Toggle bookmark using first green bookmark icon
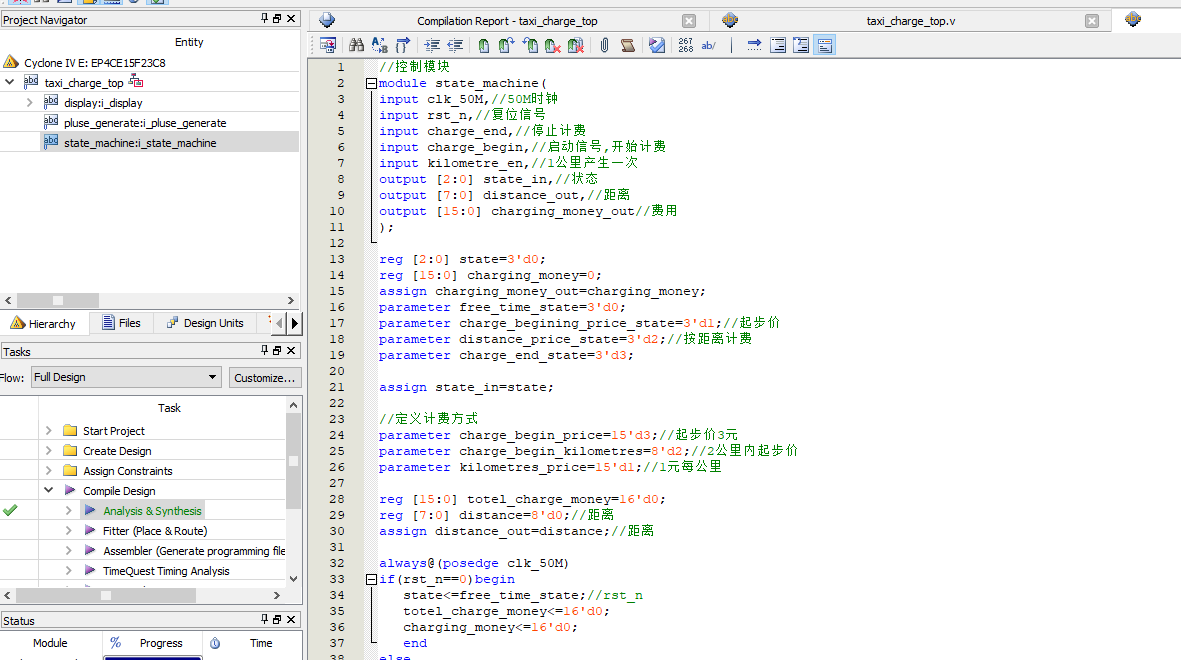This screenshot has width=1181, height=660. point(484,45)
